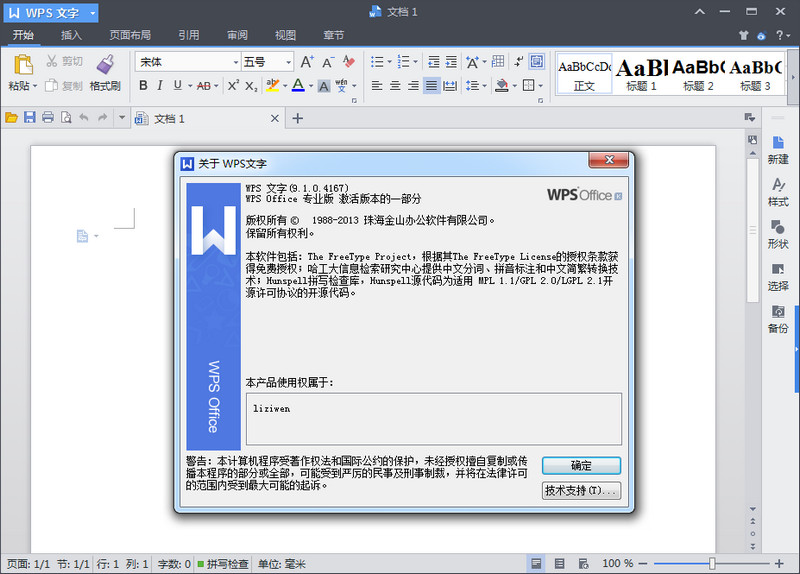Click 拼写检查 in status bar
The image size is (800, 574).
[x=223, y=564]
